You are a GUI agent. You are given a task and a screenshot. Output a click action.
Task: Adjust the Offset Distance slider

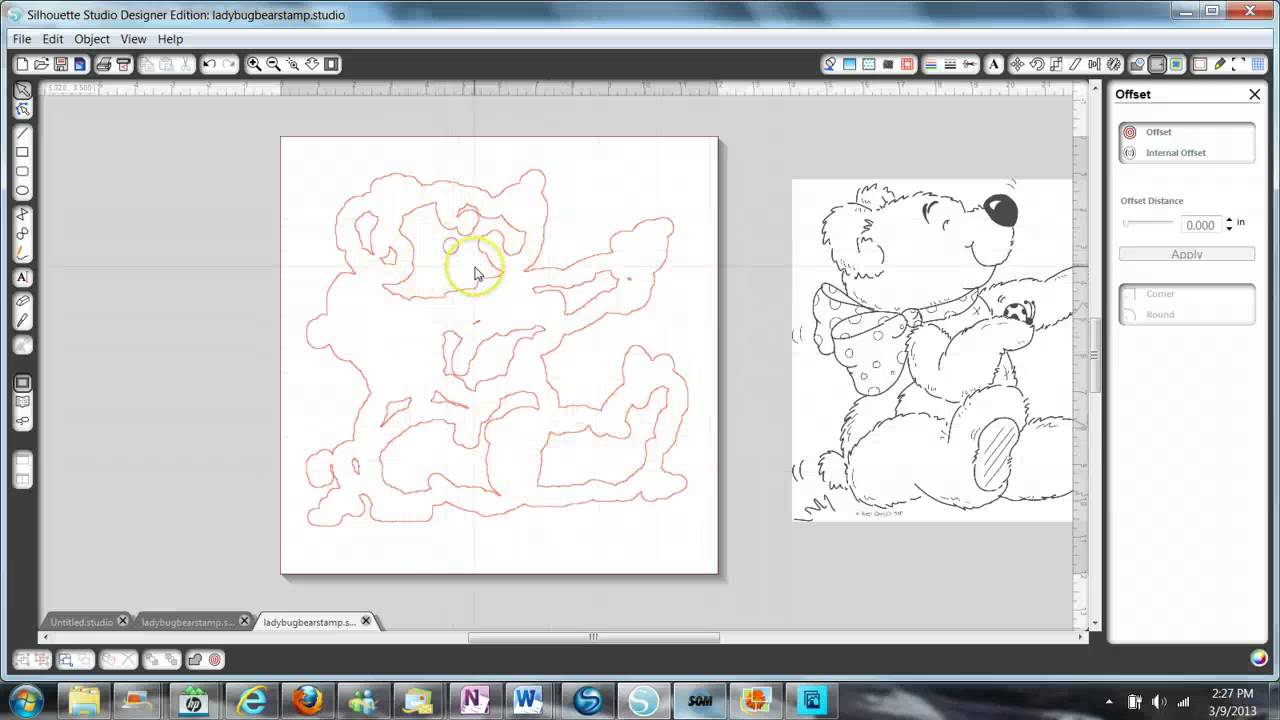coord(1147,224)
